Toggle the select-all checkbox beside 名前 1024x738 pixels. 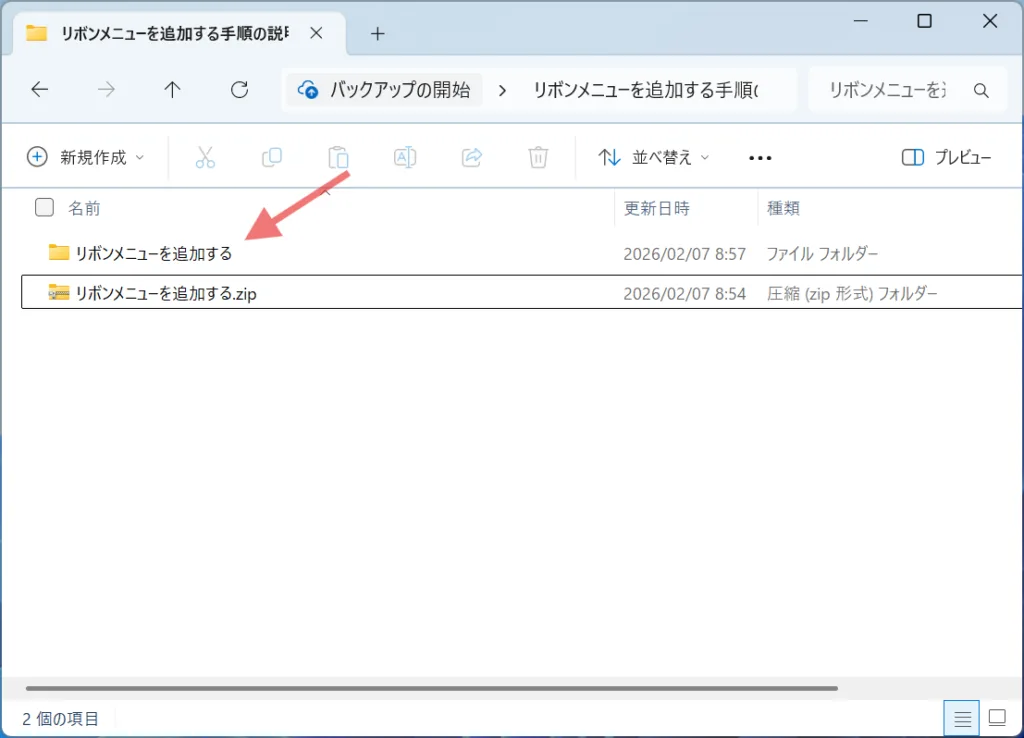pos(44,208)
